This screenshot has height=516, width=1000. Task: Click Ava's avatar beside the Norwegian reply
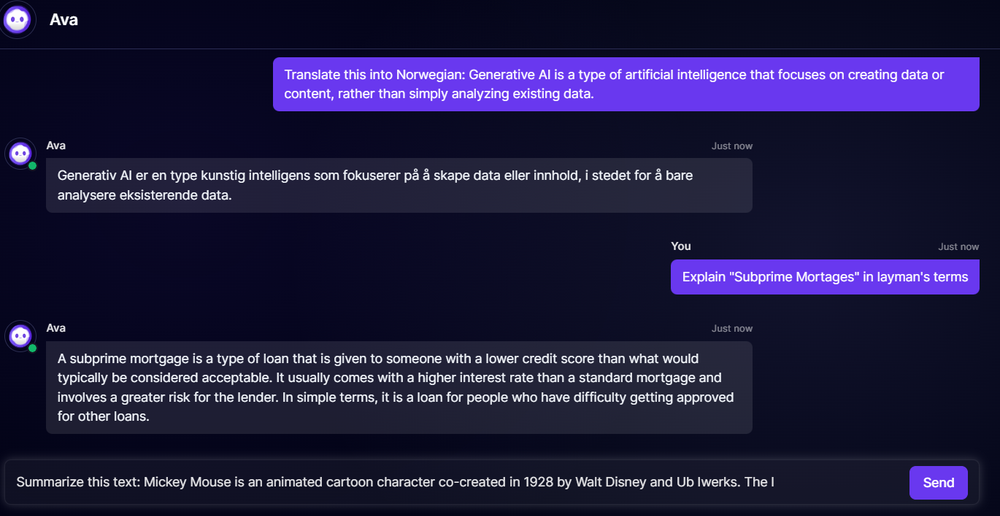(x=20, y=153)
